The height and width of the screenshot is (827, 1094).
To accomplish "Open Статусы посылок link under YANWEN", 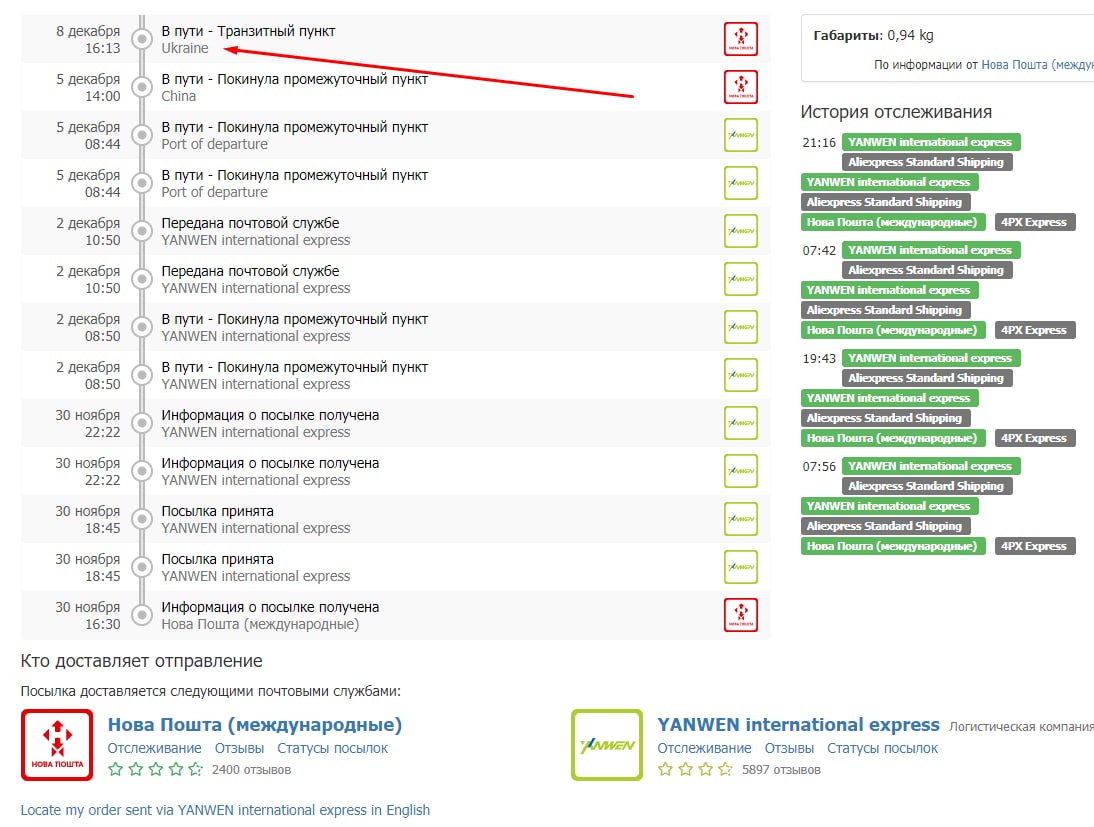I will 882,748.
